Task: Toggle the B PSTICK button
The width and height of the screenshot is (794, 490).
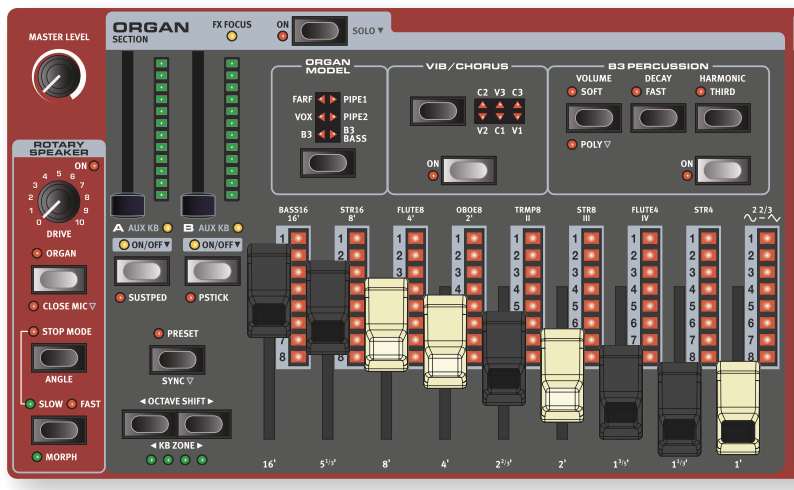Action: 212,271
